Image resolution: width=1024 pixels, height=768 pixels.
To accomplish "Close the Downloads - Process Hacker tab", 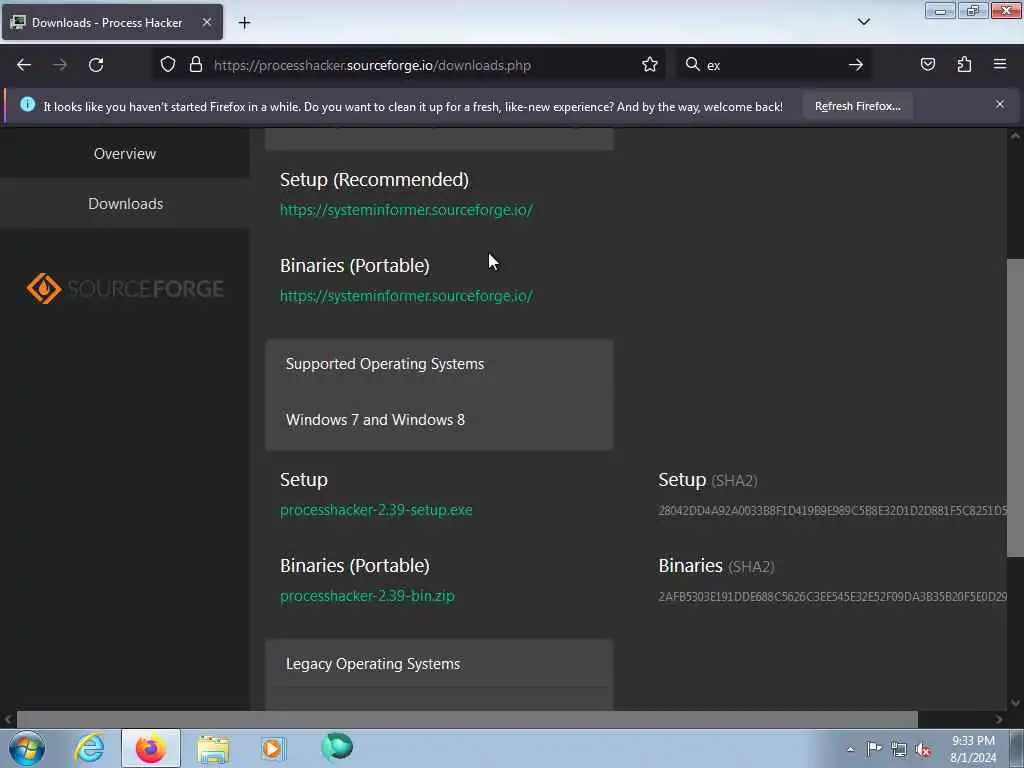I will point(206,23).
